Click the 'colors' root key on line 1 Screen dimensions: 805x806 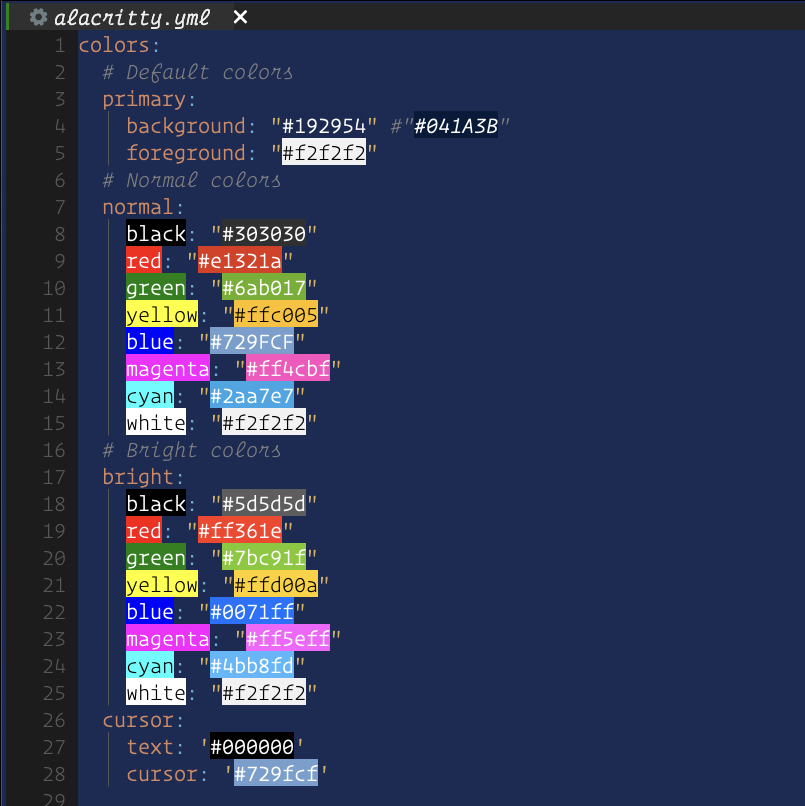(113, 45)
